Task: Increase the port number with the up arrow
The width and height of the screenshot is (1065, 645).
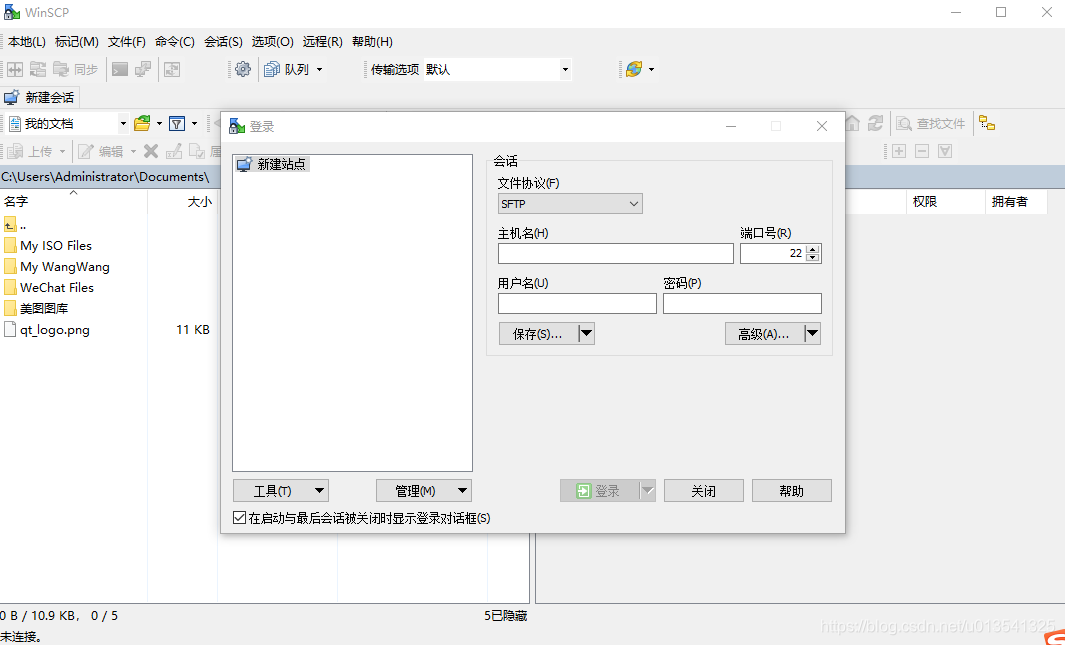Action: [813, 248]
